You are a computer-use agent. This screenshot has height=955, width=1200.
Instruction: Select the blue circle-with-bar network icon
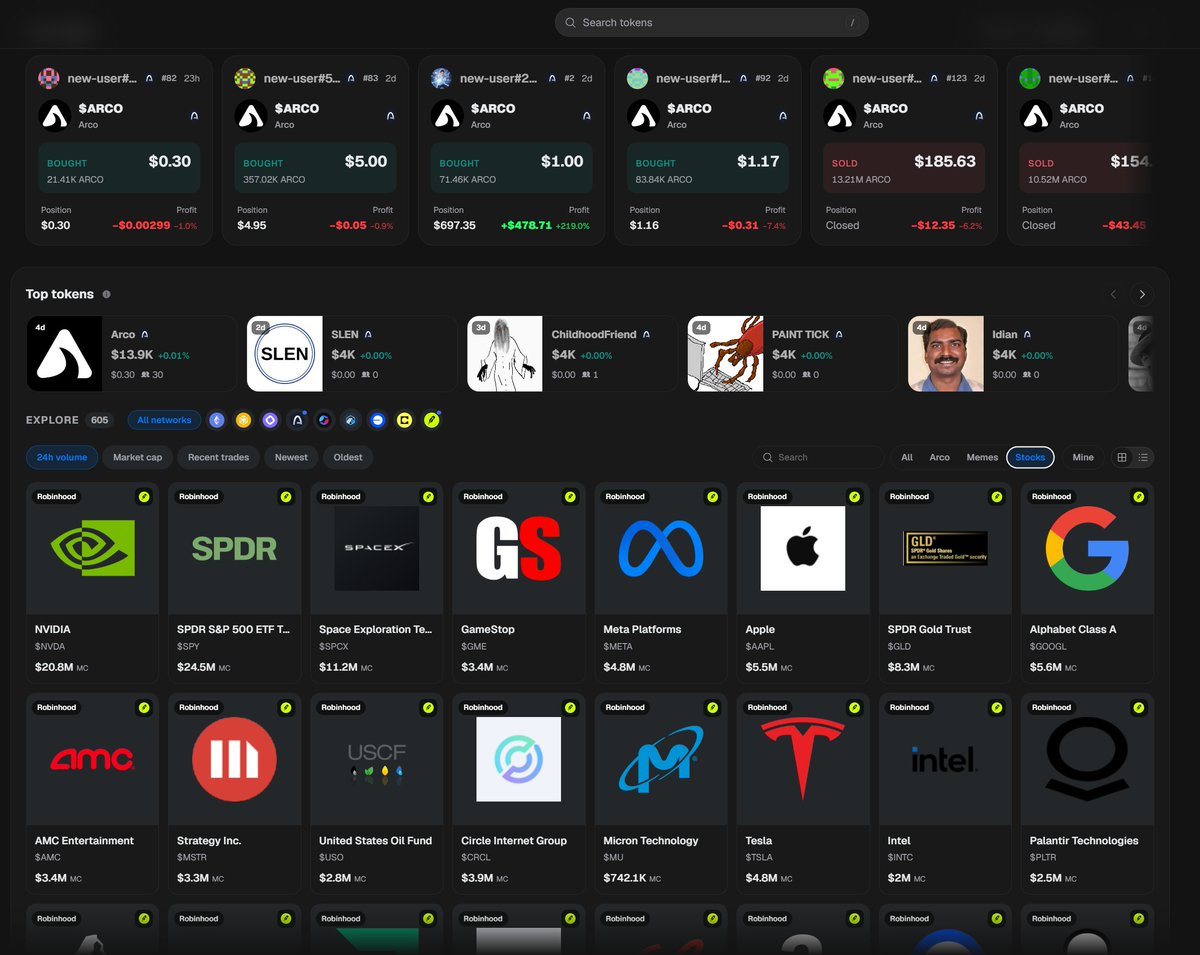coord(378,420)
